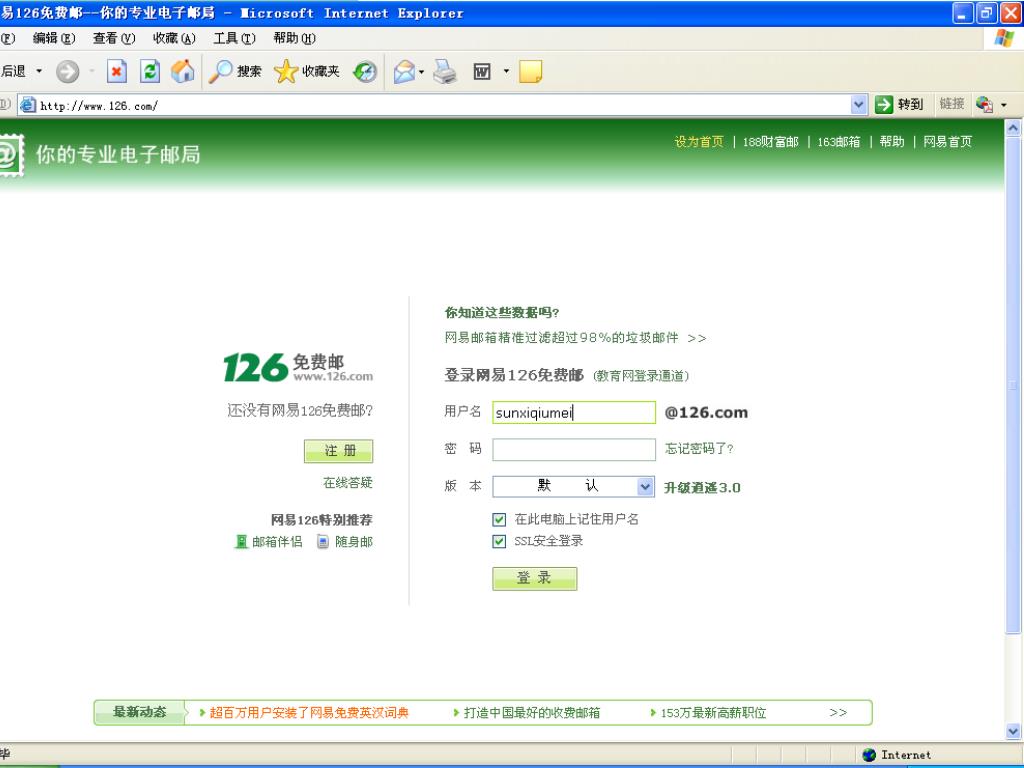Expand the Word edit dropdown arrow
The width and height of the screenshot is (1024, 768).
506,71
